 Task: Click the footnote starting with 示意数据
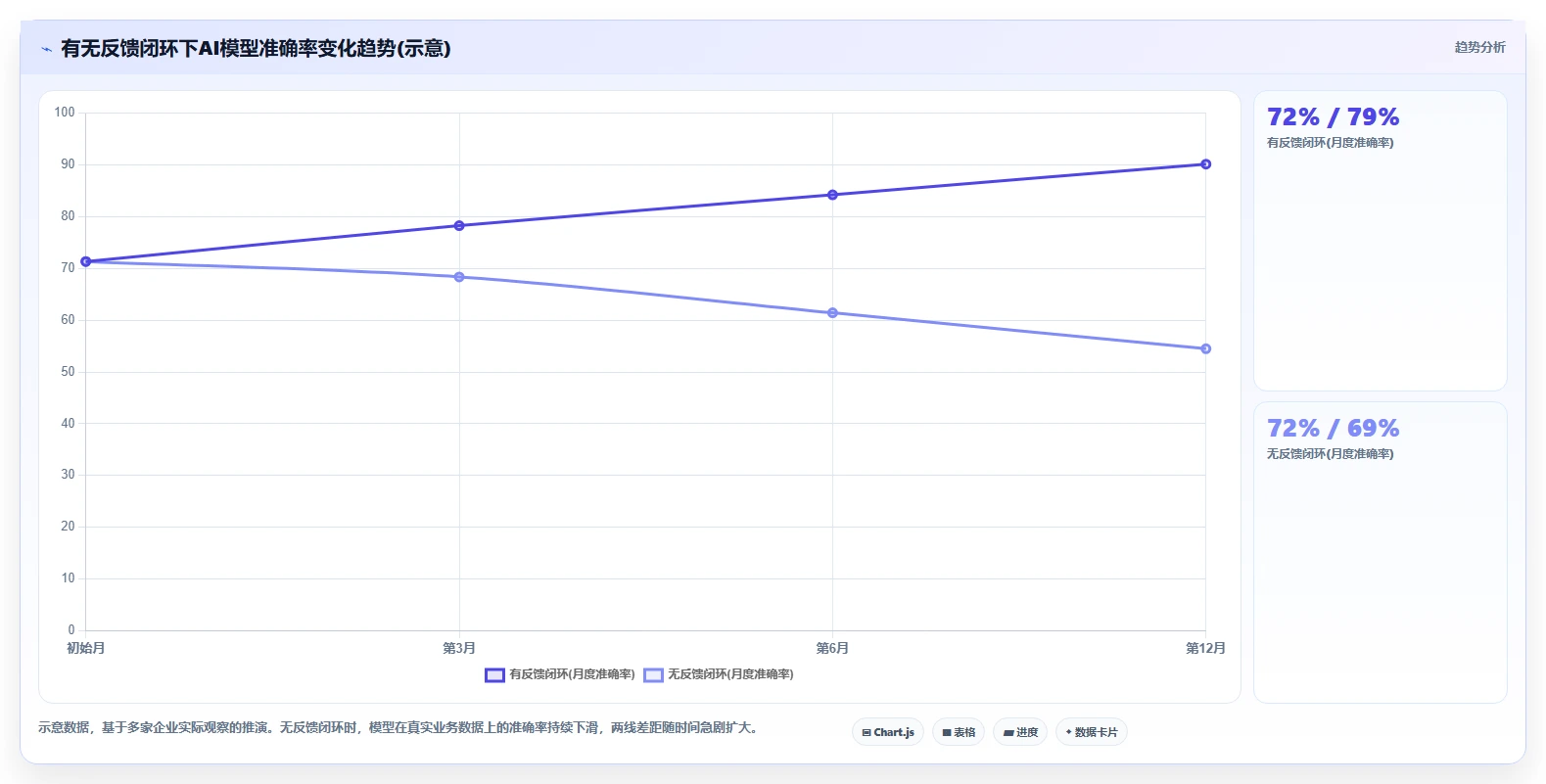[399, 728]
